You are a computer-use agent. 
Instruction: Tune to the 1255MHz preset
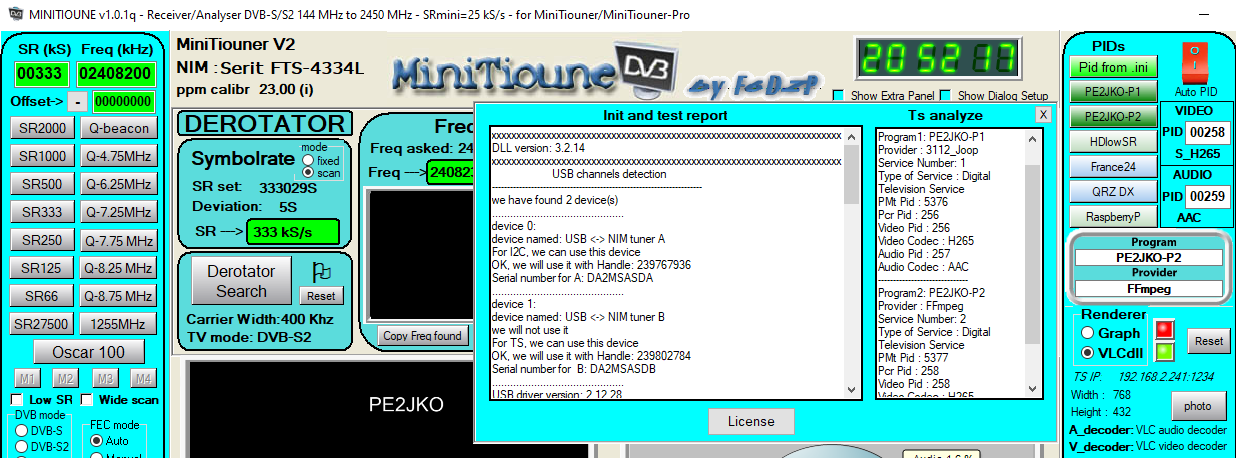pos(119,324)
